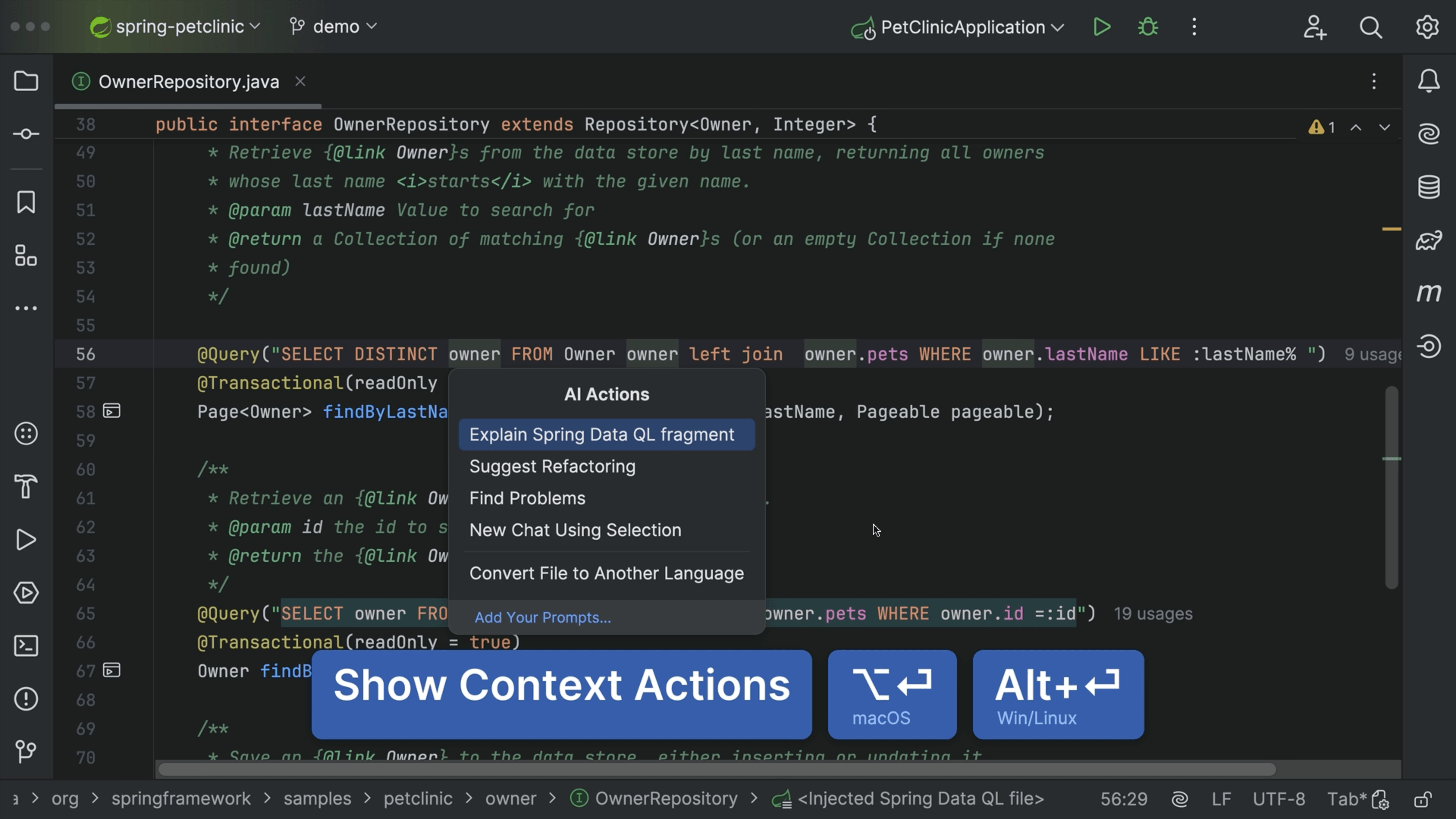
Task: Open the Commit tool window
Action: click(x=26, y=134)
